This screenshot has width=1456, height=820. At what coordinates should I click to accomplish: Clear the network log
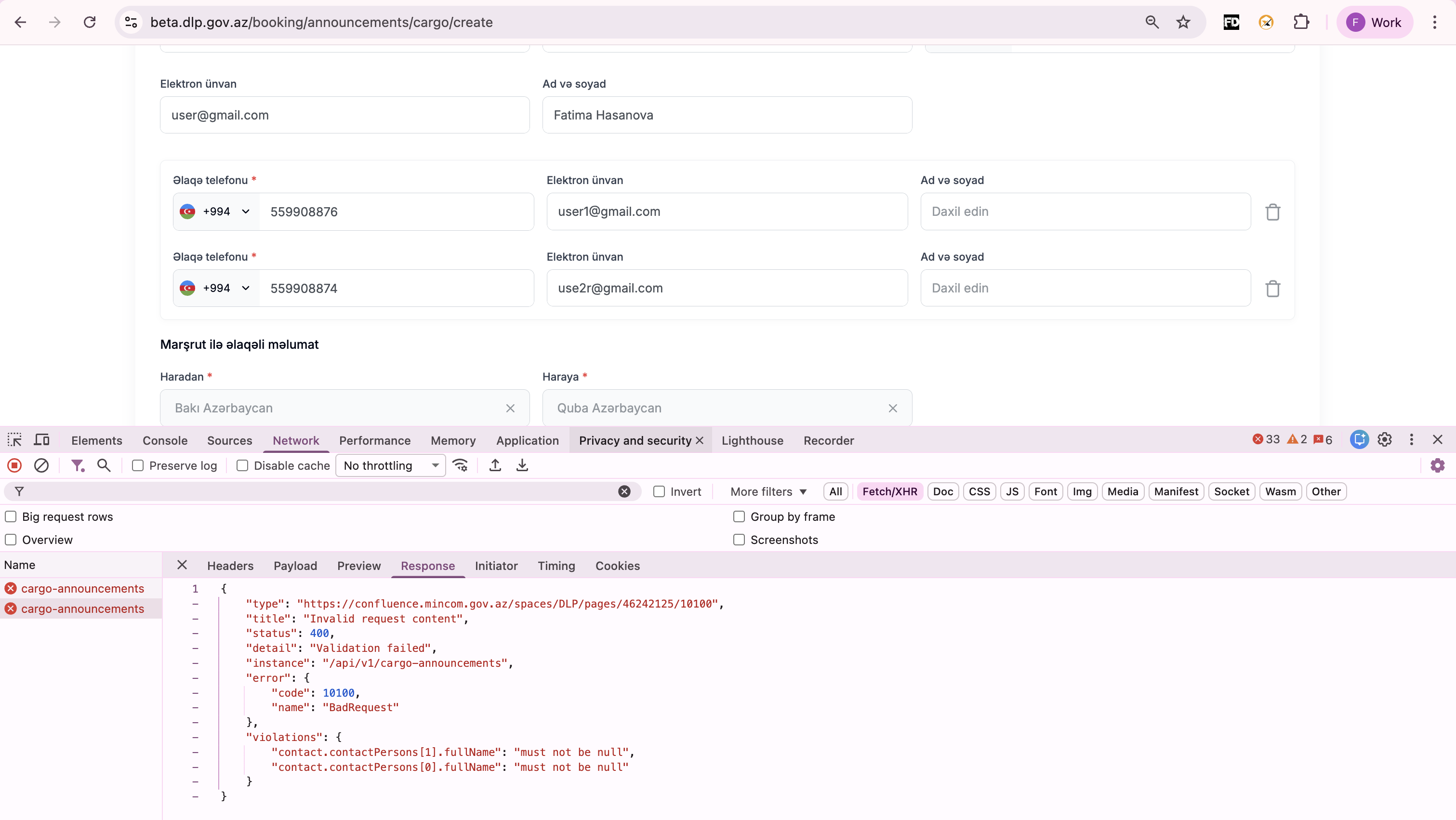tap(41, 466)
